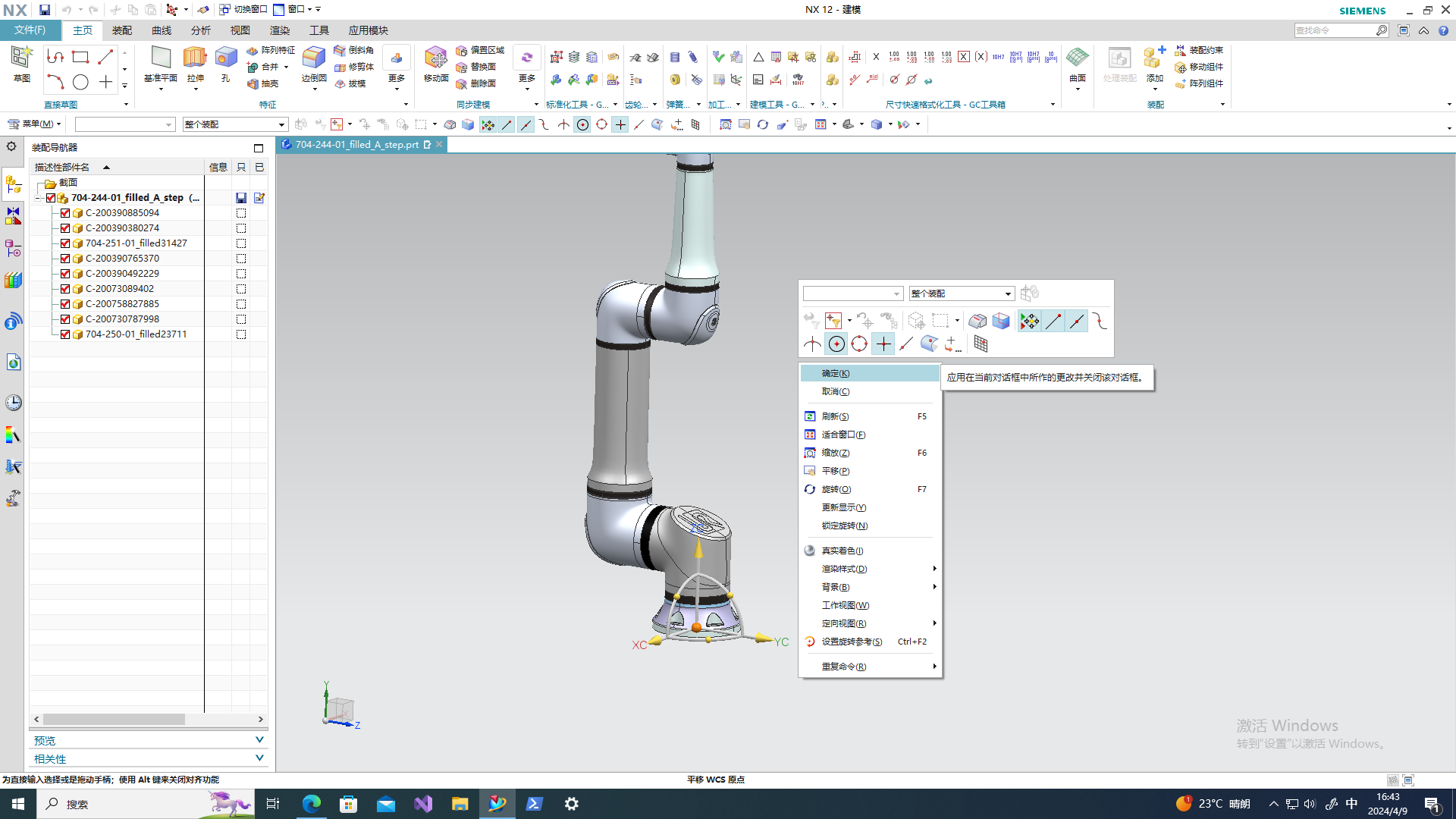Click 确定(K) in context menu
This screenshot has height=819, width=1456.
click(x=871, y=373)
